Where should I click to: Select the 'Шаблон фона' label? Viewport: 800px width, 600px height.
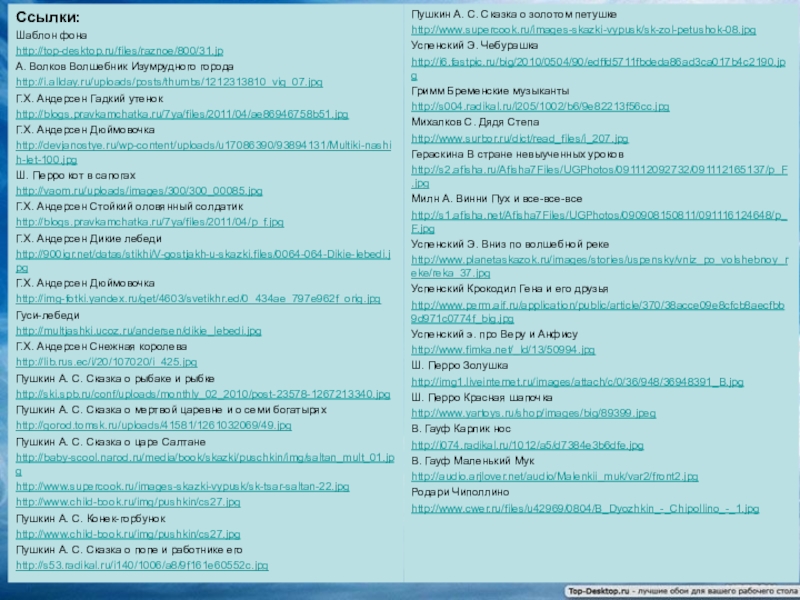pos(52,35)
